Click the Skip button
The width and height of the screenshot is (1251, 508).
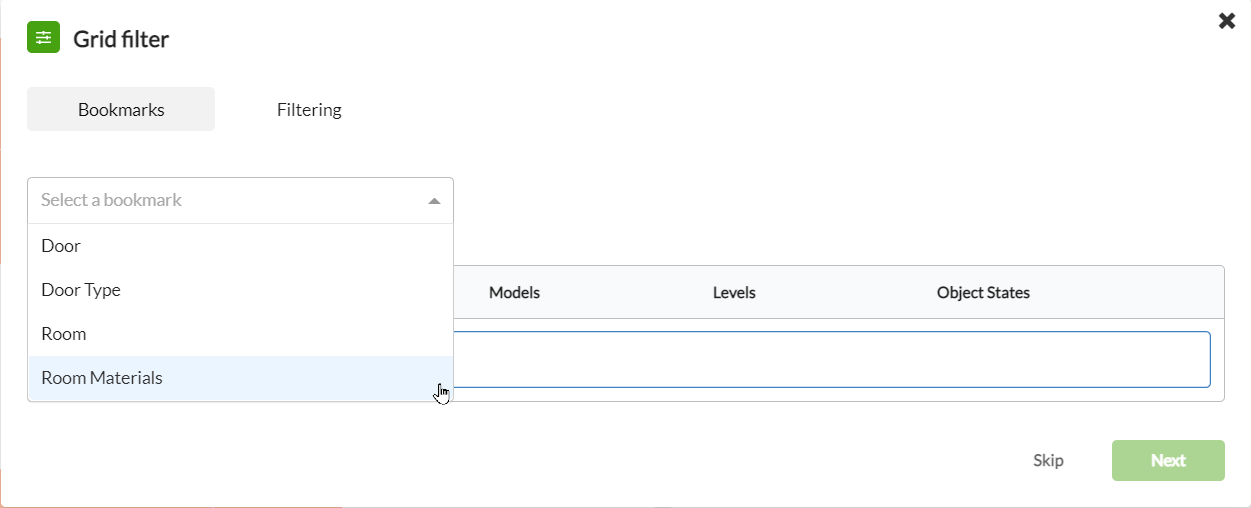[x=1048, y=461]
